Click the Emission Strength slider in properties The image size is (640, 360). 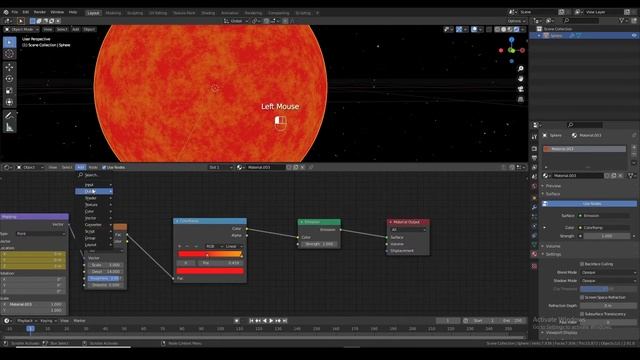coord(607,236)
